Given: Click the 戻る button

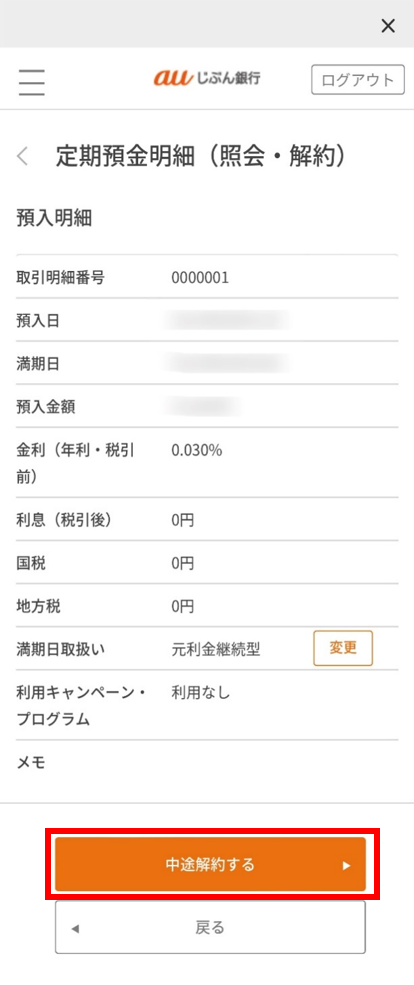Looking at the screenshot, I should point(210,927).
